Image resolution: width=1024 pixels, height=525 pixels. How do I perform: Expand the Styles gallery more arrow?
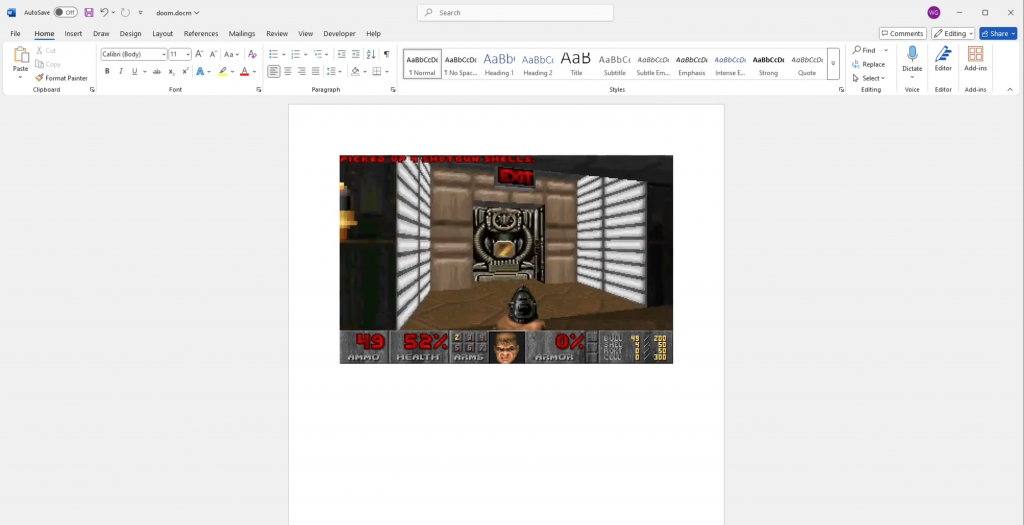point(833,63)
